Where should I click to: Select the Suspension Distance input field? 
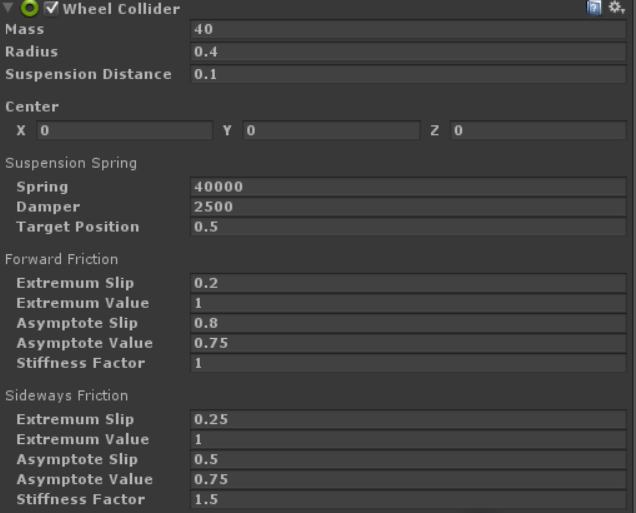point(408,74)
